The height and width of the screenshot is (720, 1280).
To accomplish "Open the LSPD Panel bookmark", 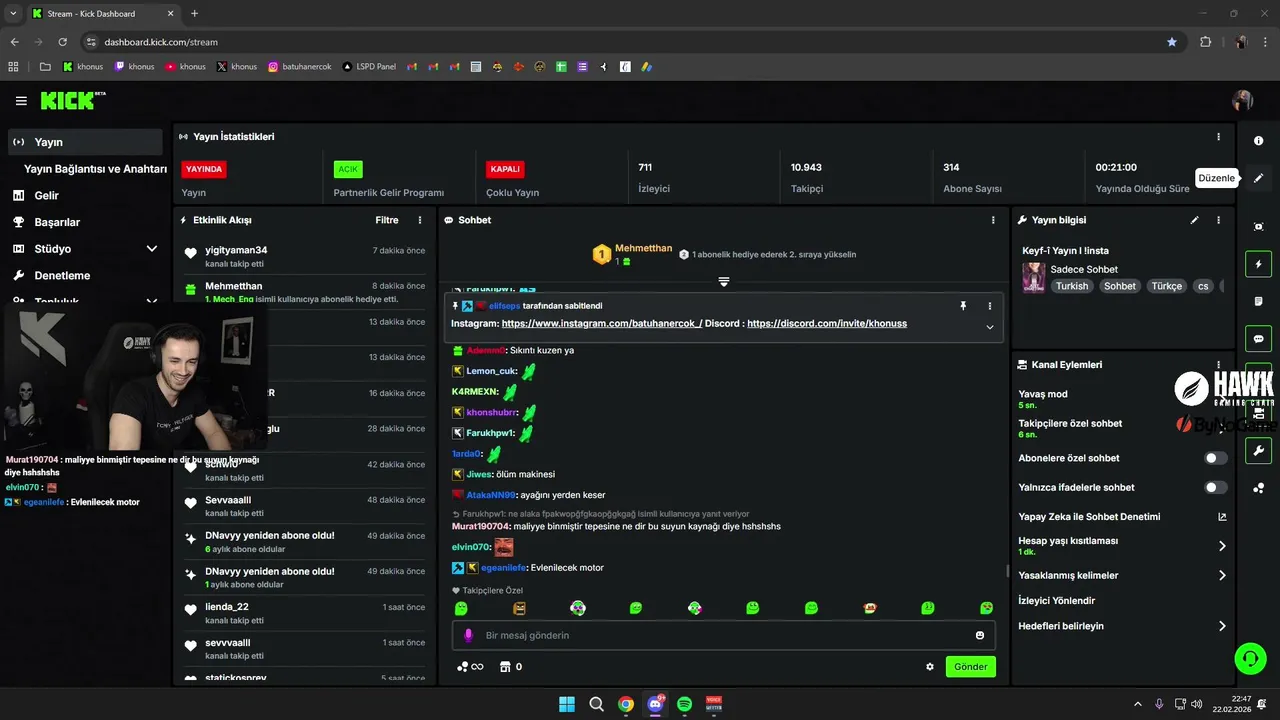I will tap(369, 67).
